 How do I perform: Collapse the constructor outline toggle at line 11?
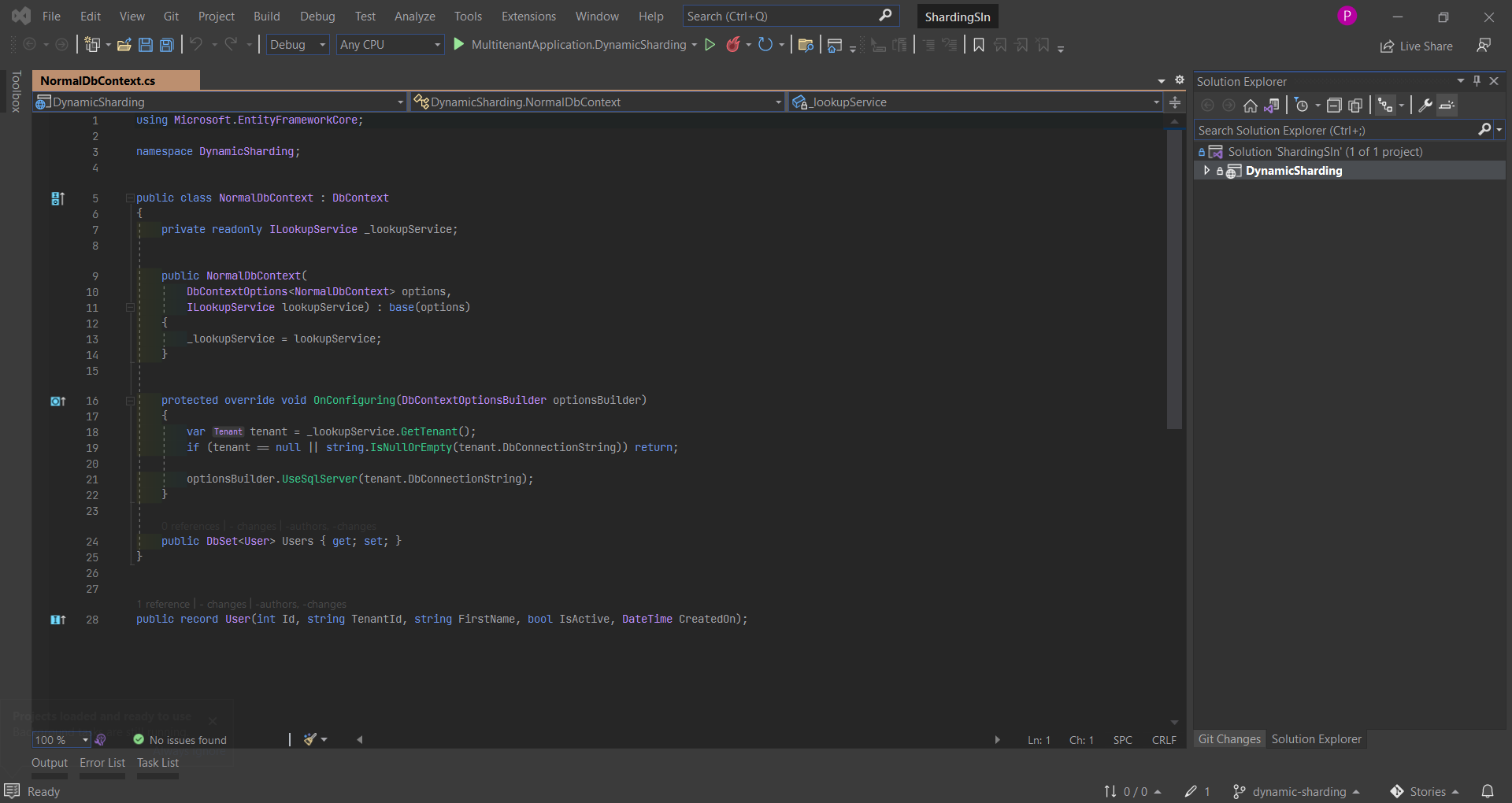[x=130, y=308]
